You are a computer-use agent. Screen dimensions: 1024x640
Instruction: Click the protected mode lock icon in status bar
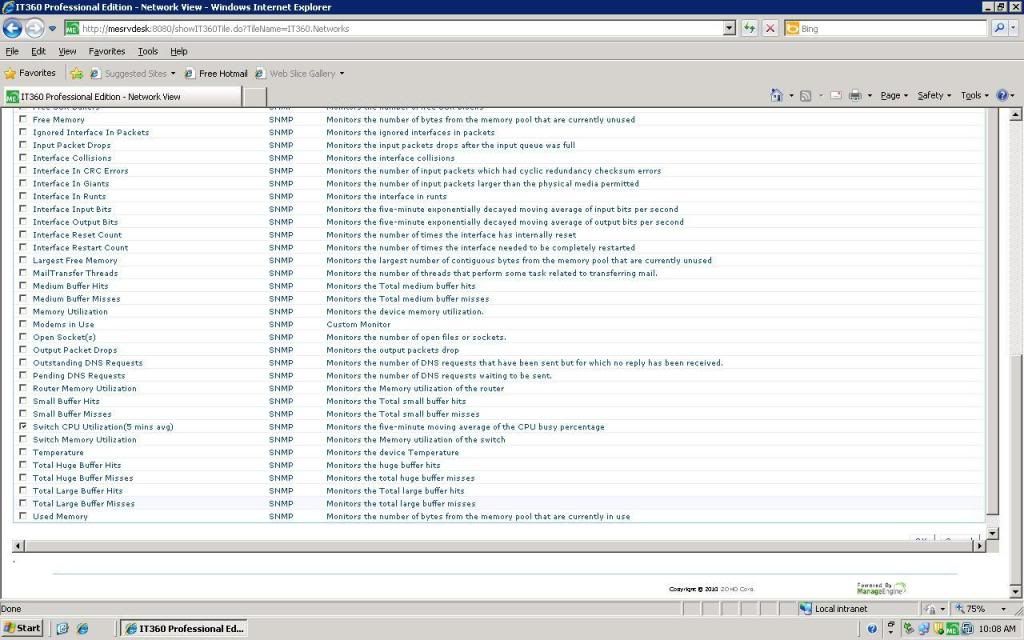click(930, 609)
